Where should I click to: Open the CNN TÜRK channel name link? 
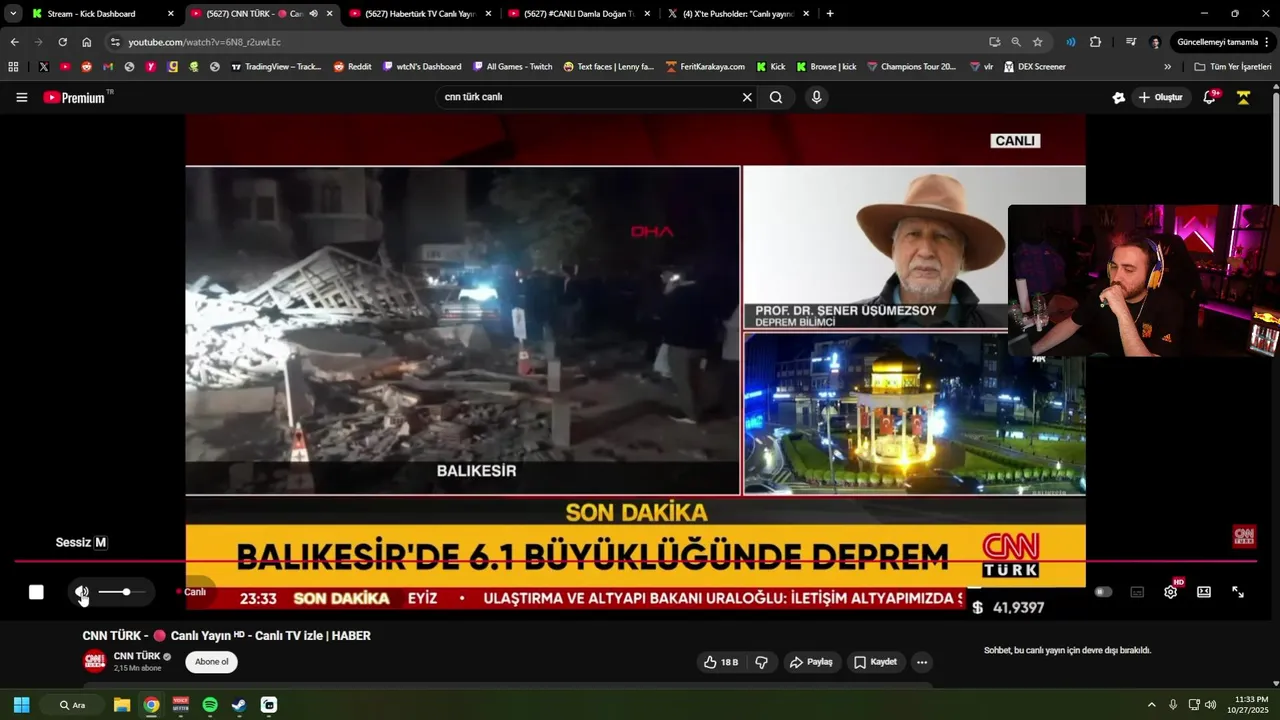137,656
